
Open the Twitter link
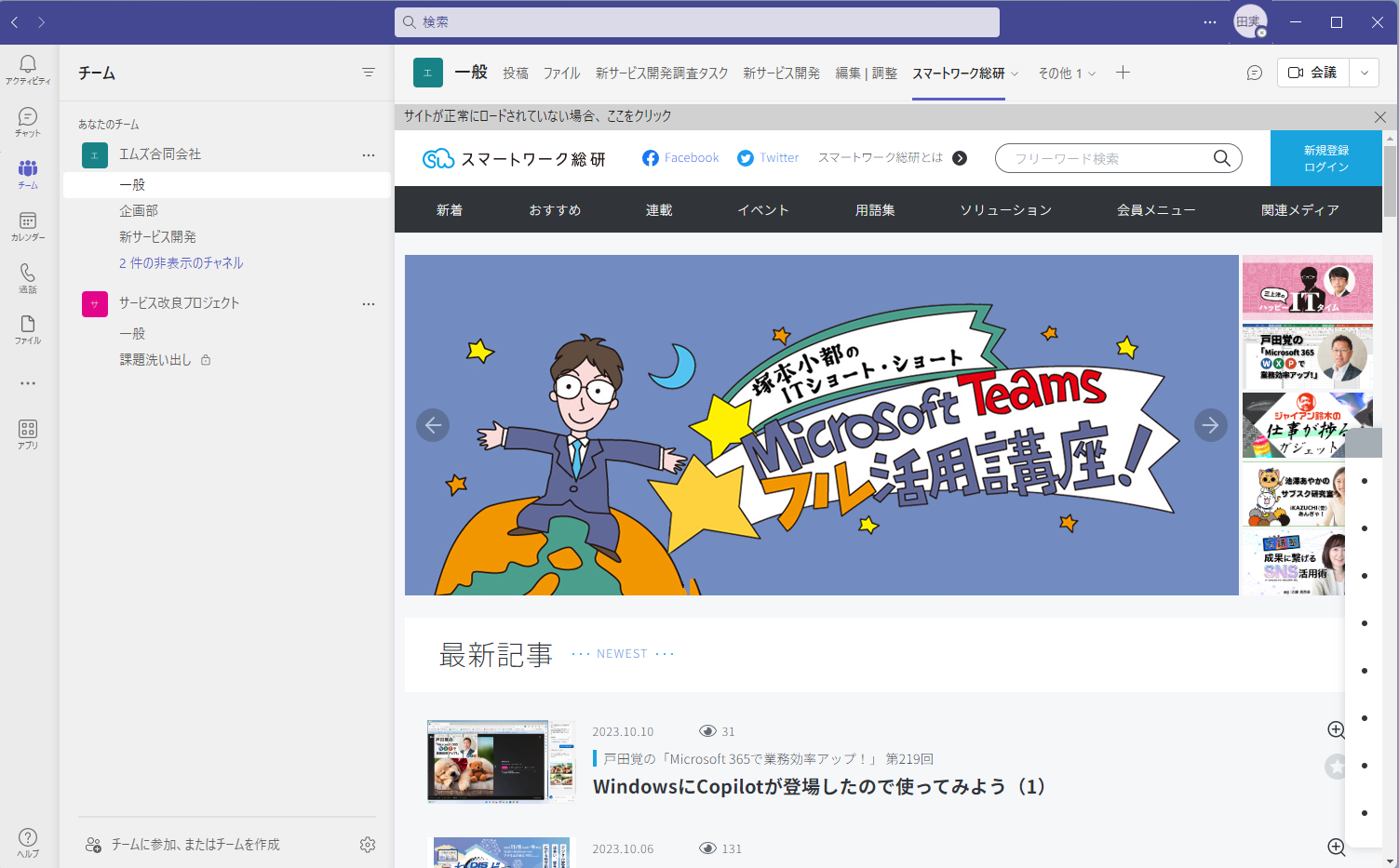(768, 158)
